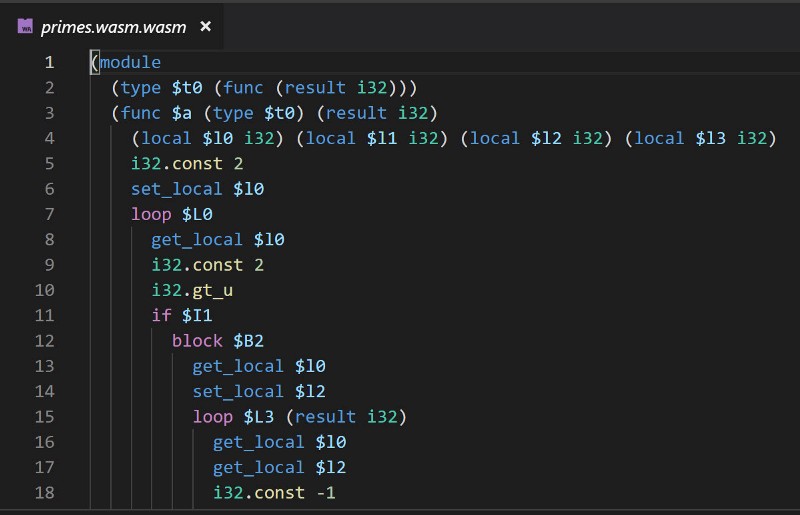800x515 pixels.
Task: Click 'i32.const -1' on line 18
Action: [x=274, y=493]
